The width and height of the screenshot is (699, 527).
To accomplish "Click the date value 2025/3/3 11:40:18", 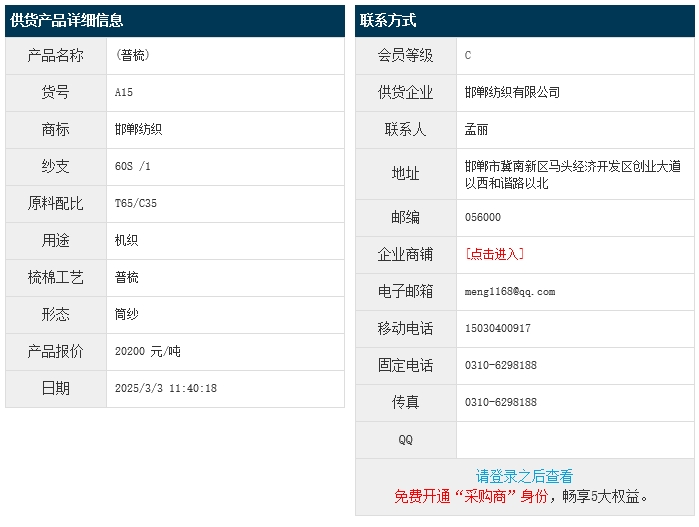I will pyautogui.click(x=166, y=388).
